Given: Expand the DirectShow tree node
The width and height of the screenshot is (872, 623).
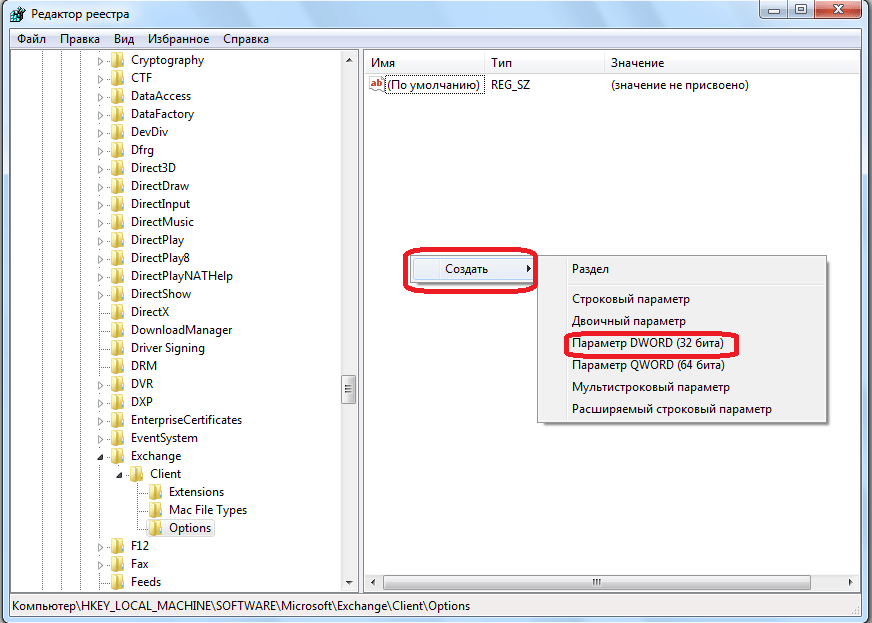Looking at the screenshot, I should [x=100, y=294].
